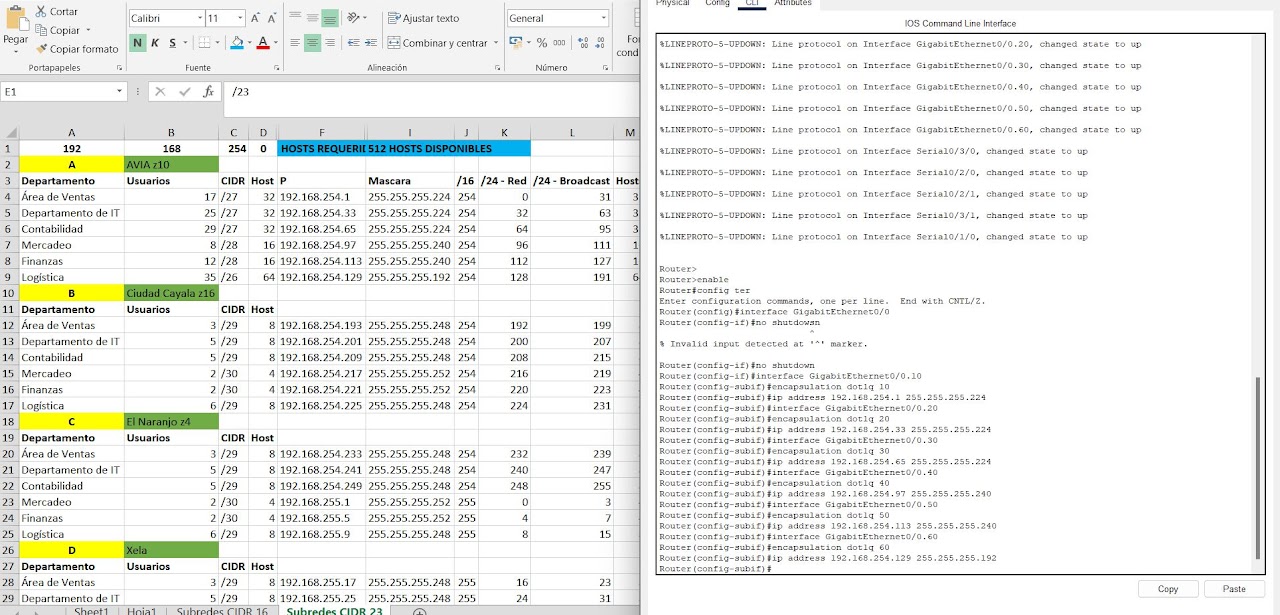
Task: Align cell text right
Action: (330, 43)
